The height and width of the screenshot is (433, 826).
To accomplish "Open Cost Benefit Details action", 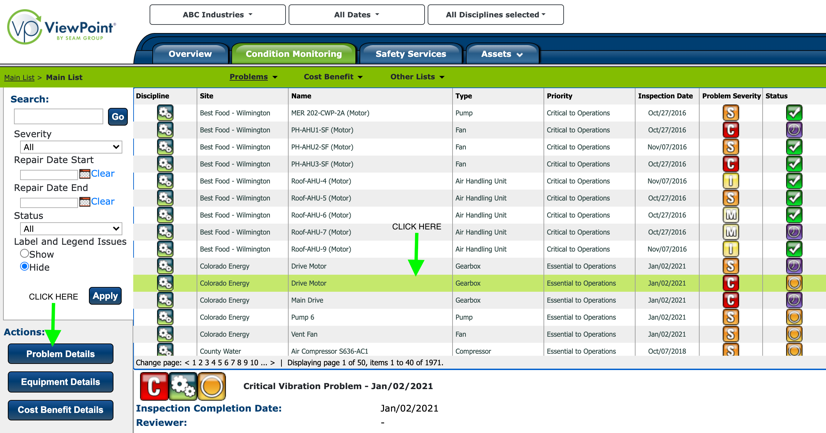I will 61,410.
